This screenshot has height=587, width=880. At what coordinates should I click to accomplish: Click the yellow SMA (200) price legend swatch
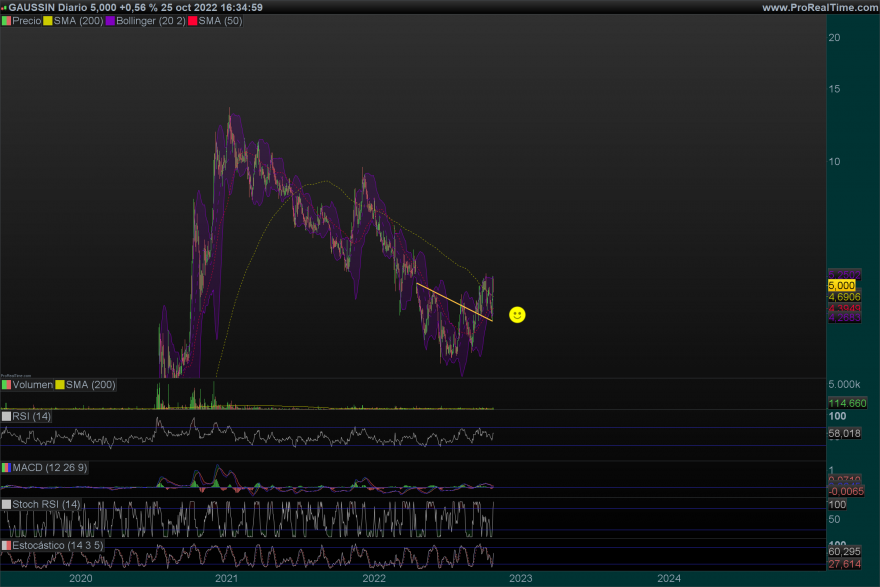click(x=47, y=21)
